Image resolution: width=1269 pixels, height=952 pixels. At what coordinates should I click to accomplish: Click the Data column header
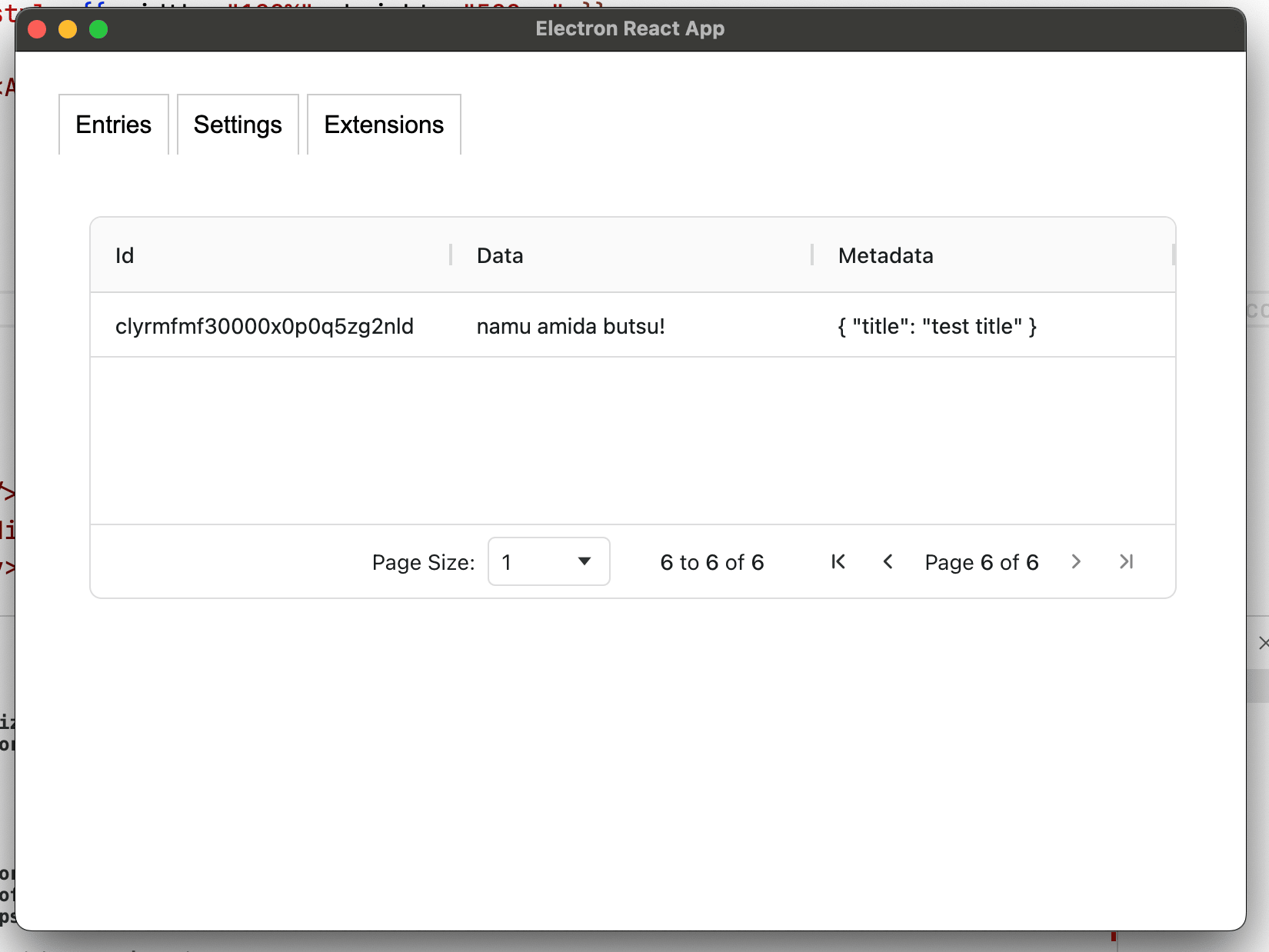pyautogui.click(x=500, y=255)
